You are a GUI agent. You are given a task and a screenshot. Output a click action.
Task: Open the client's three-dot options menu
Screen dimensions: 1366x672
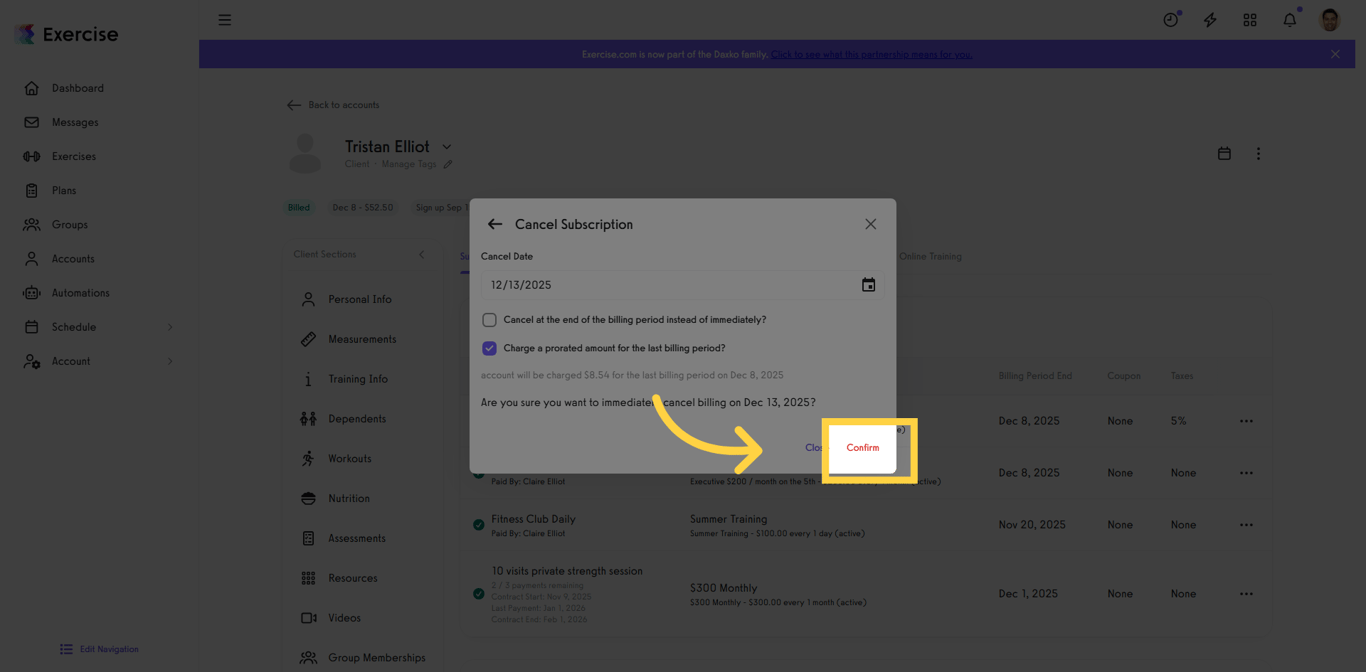coord(1258,154)
